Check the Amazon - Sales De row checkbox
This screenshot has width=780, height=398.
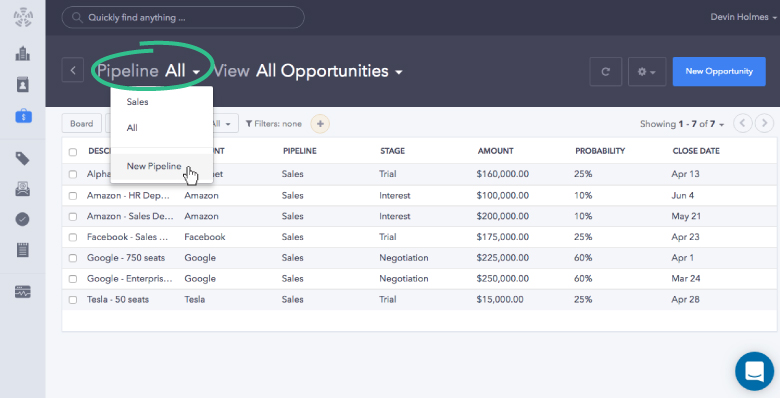(73, 217)
